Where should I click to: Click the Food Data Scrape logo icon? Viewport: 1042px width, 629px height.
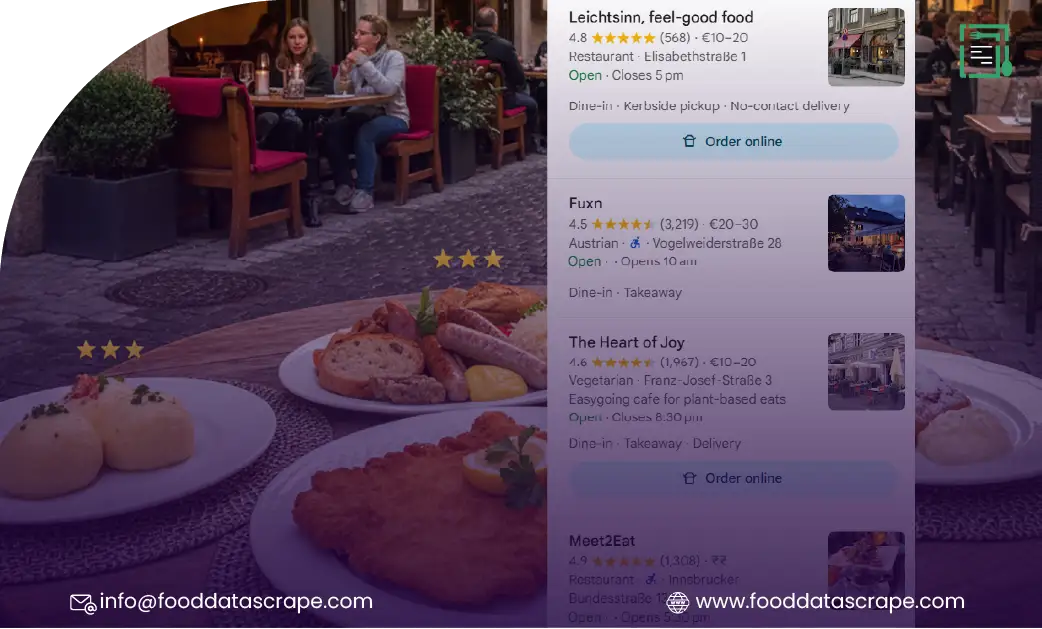pyautogui.click(x=986, y=51)
